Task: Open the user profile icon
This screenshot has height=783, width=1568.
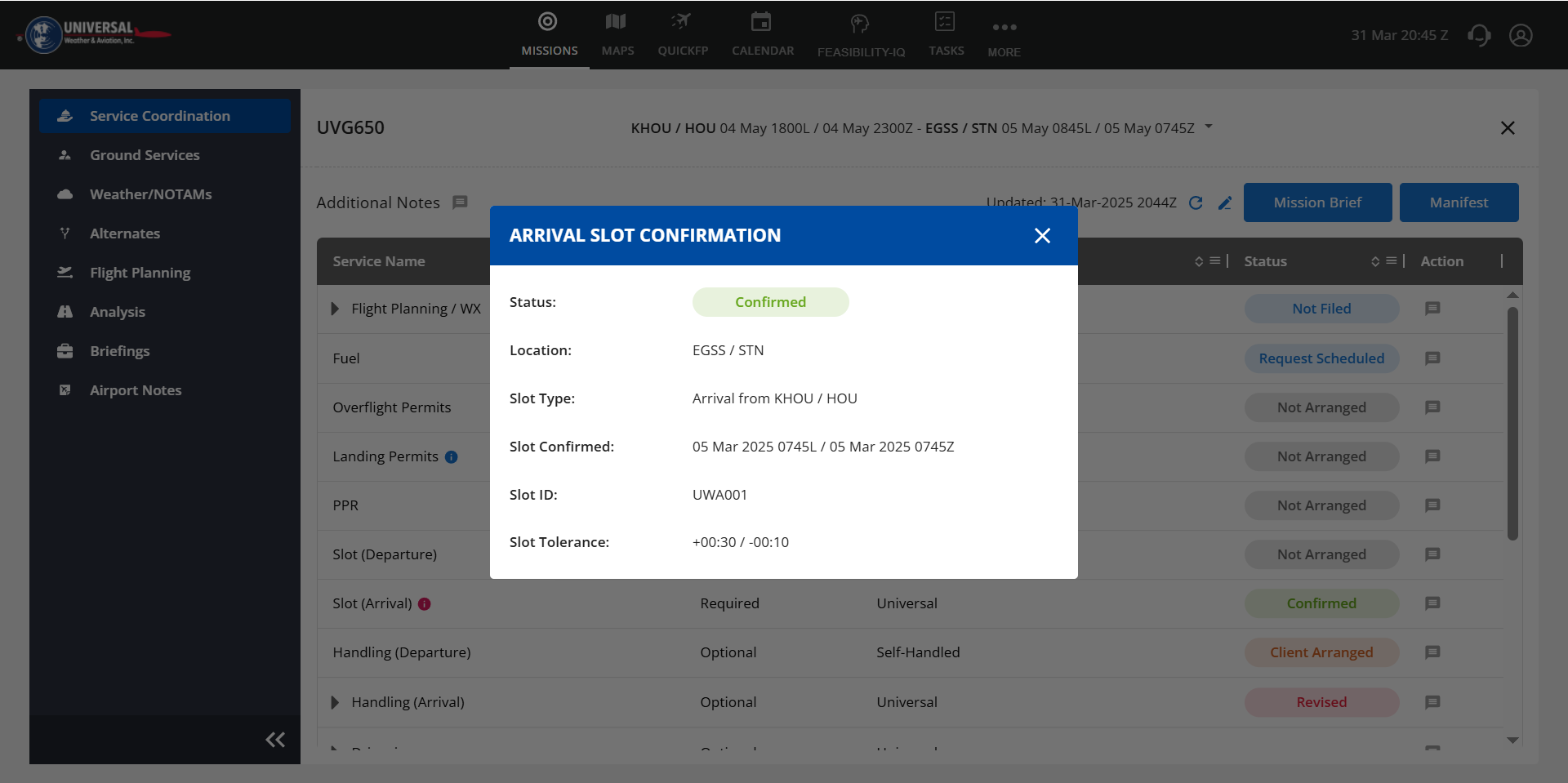Action: coord(1521,35)
